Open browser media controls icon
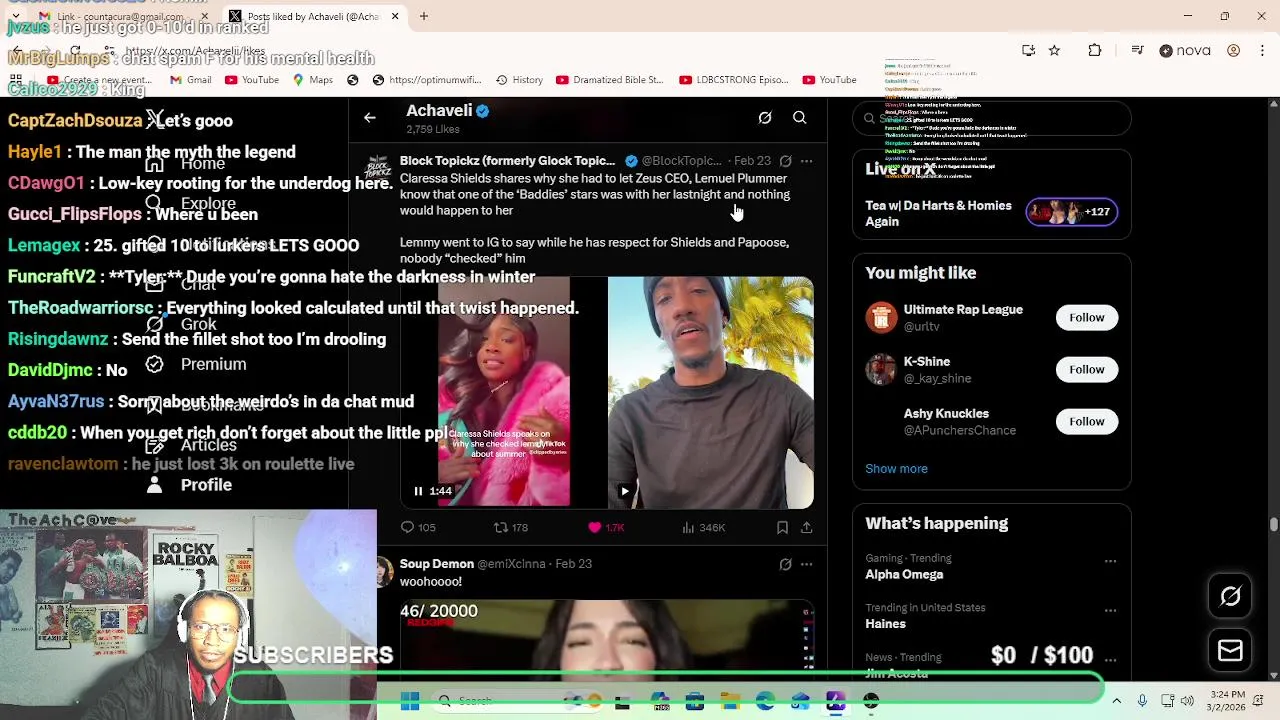This screenshot has height=720, width=1280. (1137, 50)
